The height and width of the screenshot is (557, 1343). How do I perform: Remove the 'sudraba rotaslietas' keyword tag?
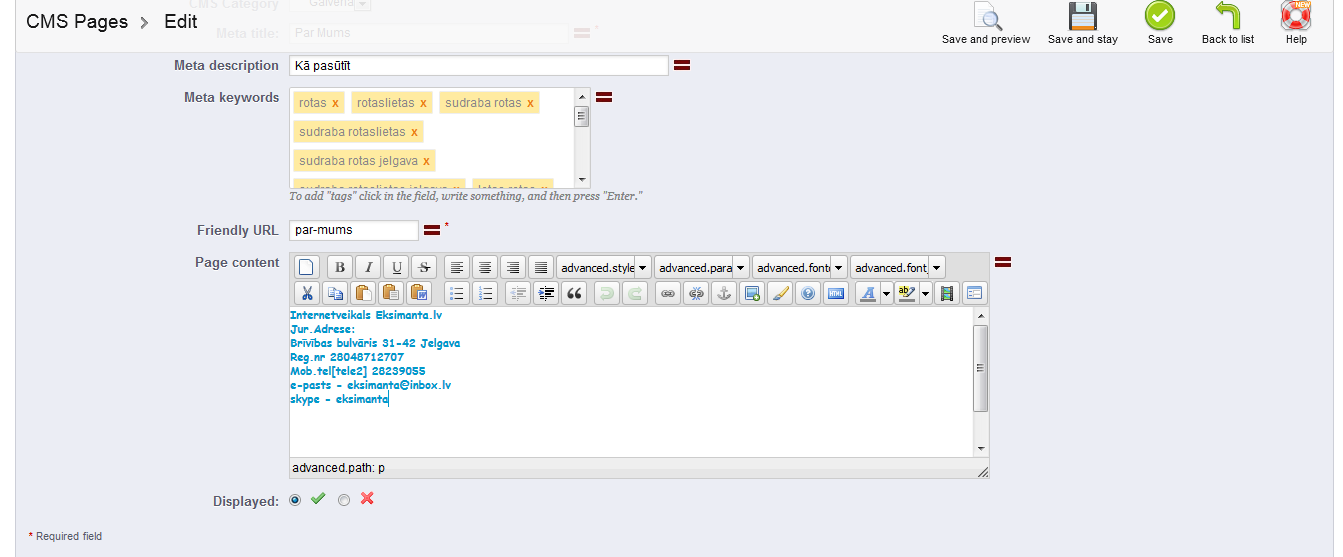pyautogui.click(x=414, y=132)
